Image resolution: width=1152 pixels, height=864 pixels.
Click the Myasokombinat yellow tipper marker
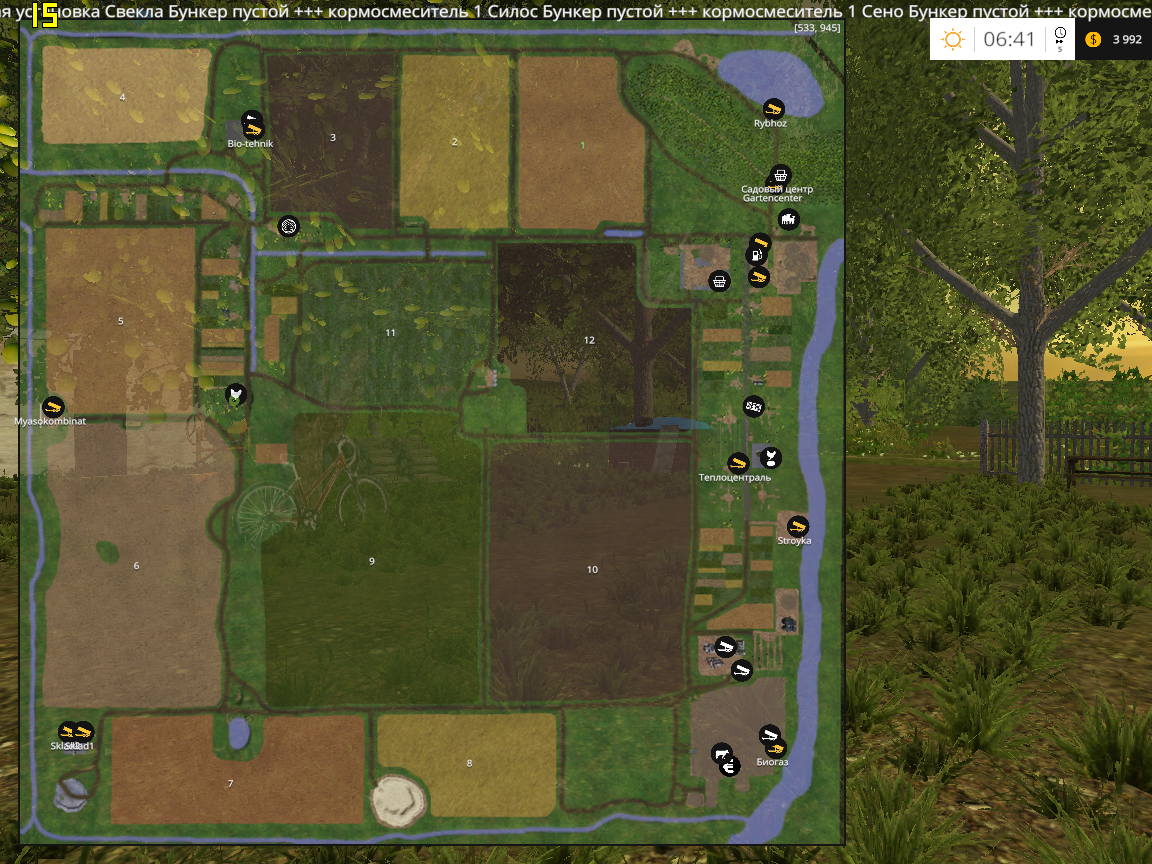53,406
